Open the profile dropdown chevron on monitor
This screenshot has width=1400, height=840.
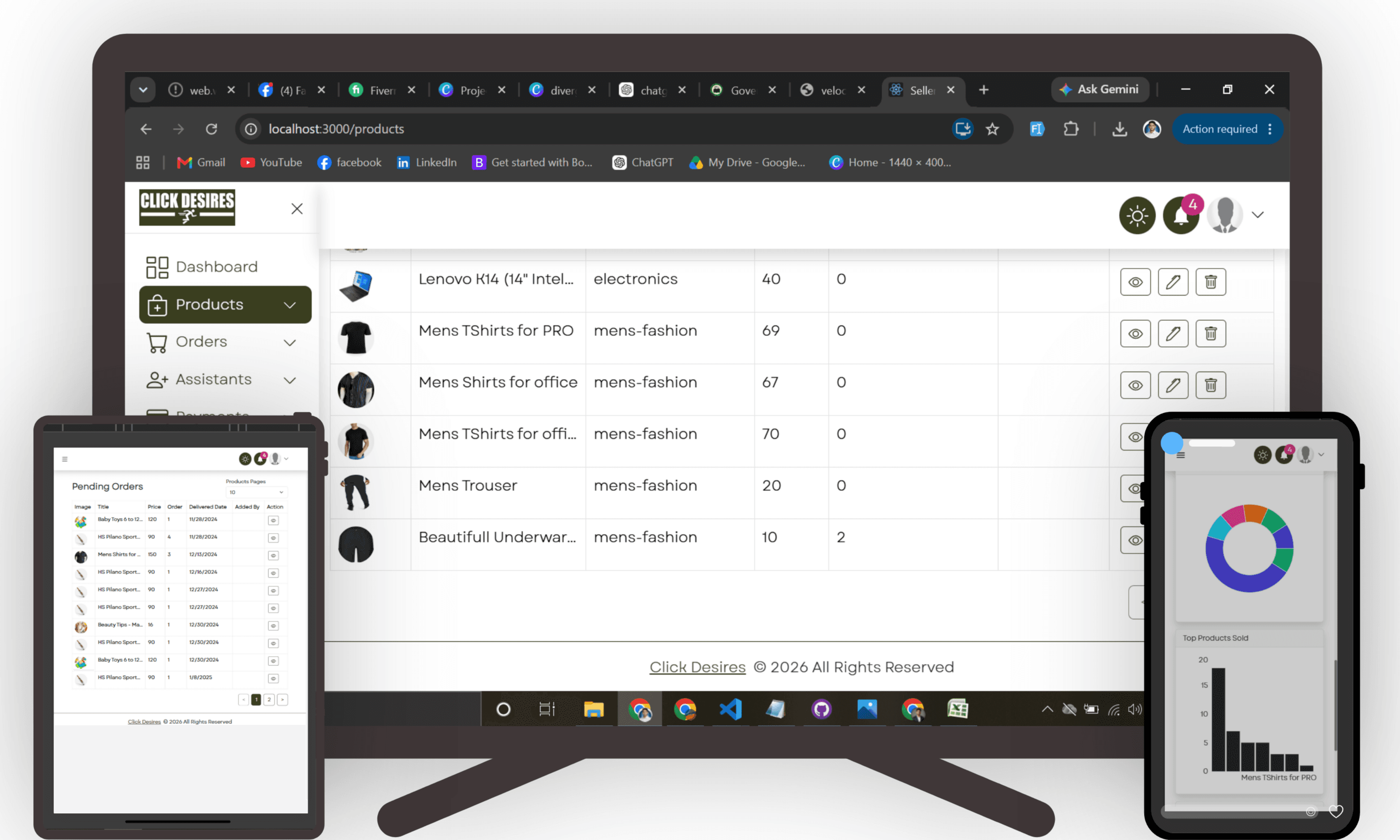click(1258, 215)
